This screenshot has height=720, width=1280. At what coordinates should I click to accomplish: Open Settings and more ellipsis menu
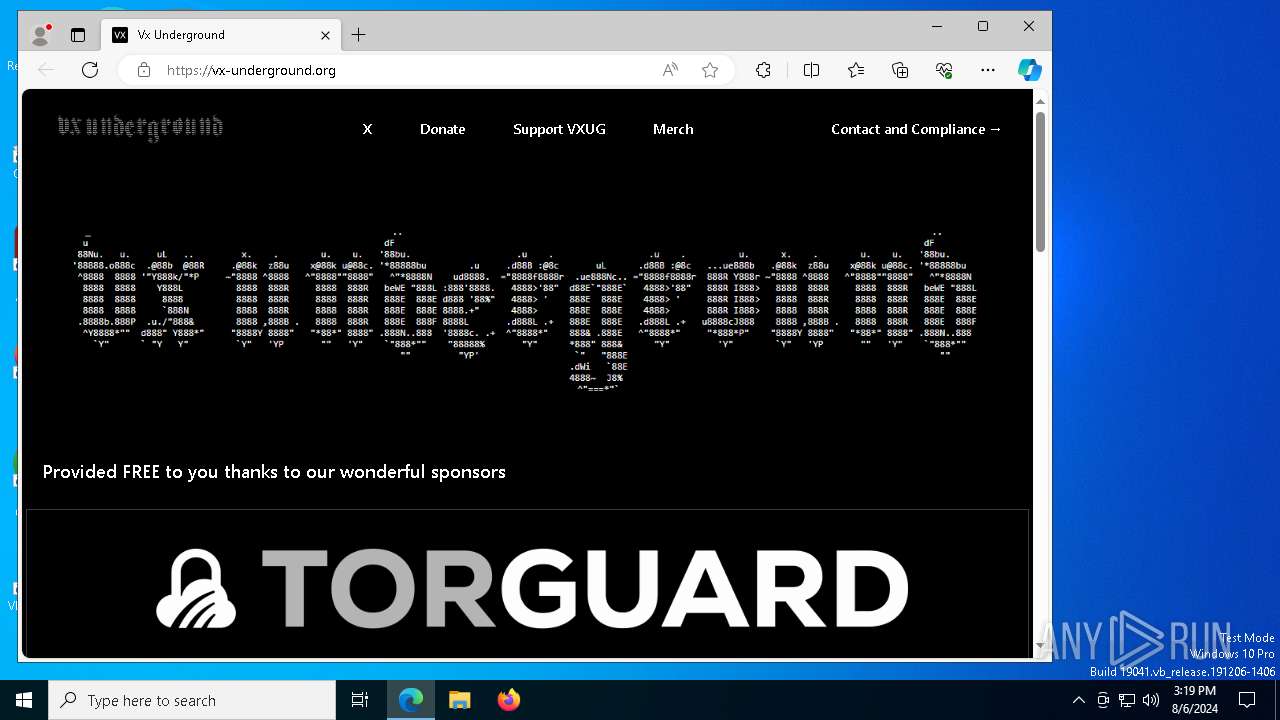coord(988,70)
